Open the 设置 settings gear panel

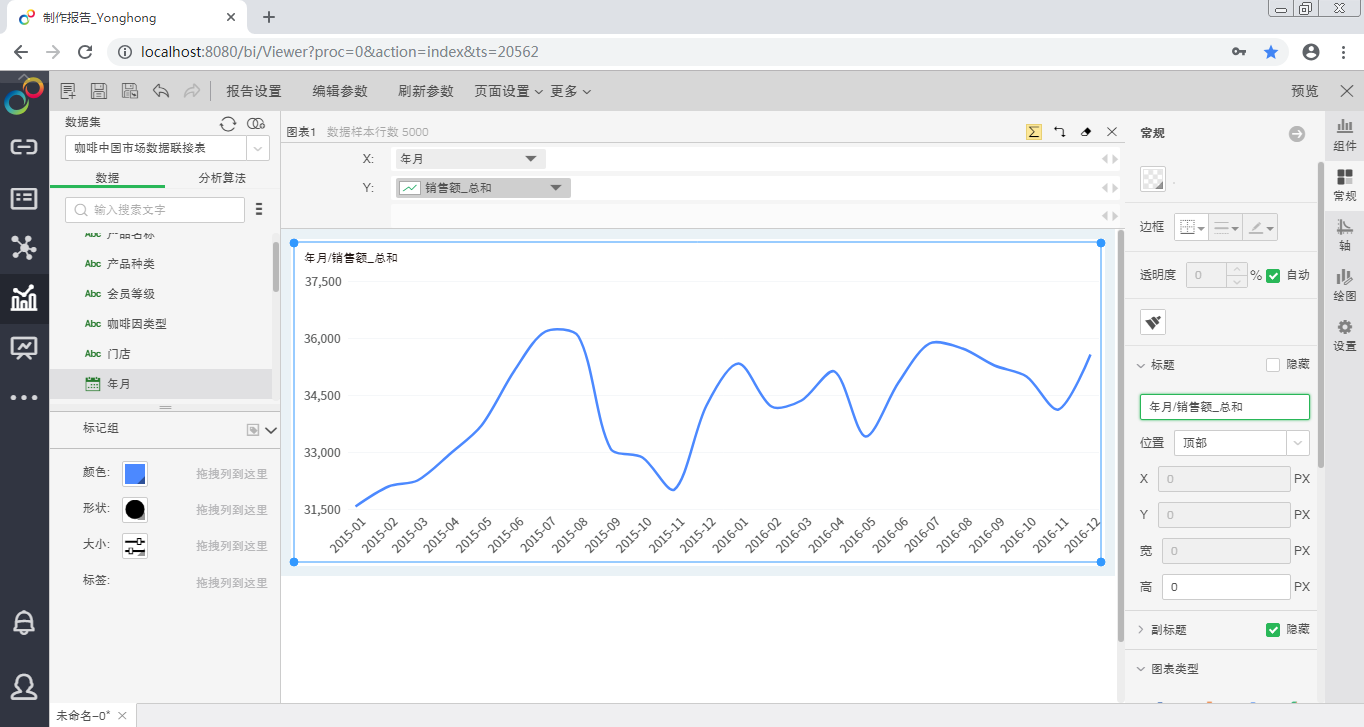point(1345,334)
